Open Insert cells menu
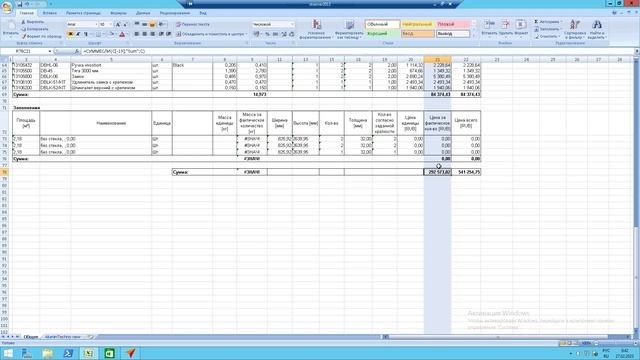Screen dimensions: 640x360 coord(489,29)
